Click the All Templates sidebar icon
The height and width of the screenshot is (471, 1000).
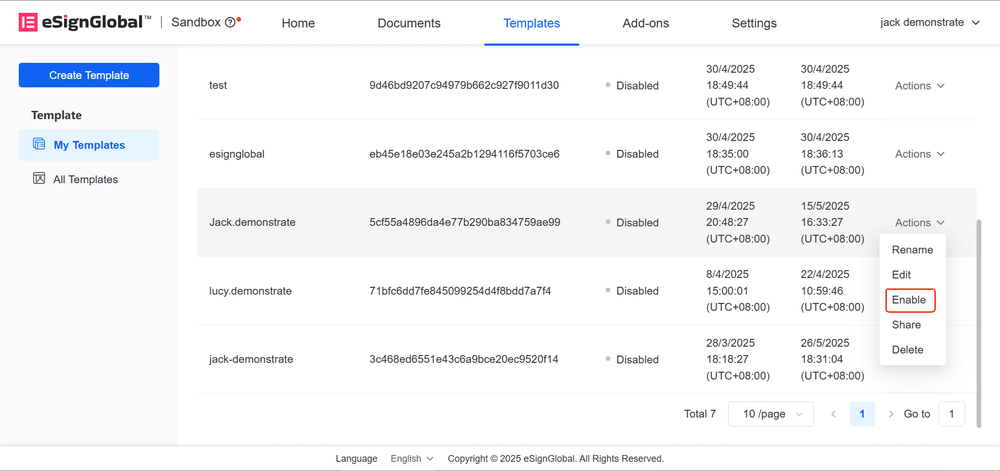[x=39, y=179]
